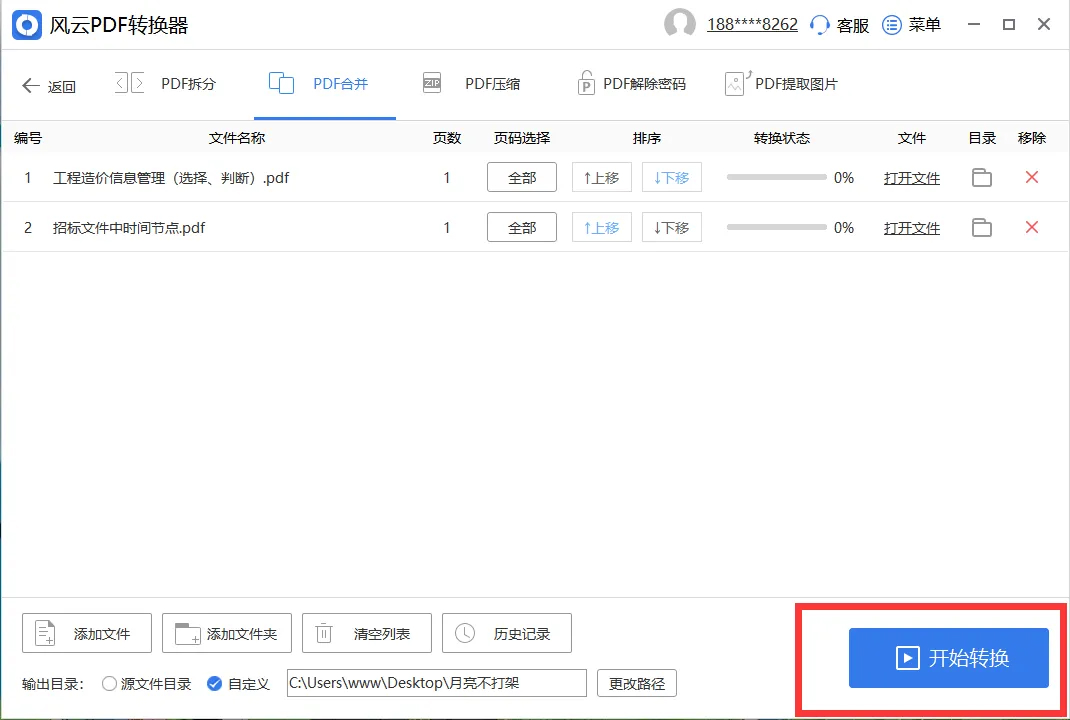The image size is (1070, 720).
Task: Move 招标文件中时间节点.pdf up with 上移
Action: [601, 227]
